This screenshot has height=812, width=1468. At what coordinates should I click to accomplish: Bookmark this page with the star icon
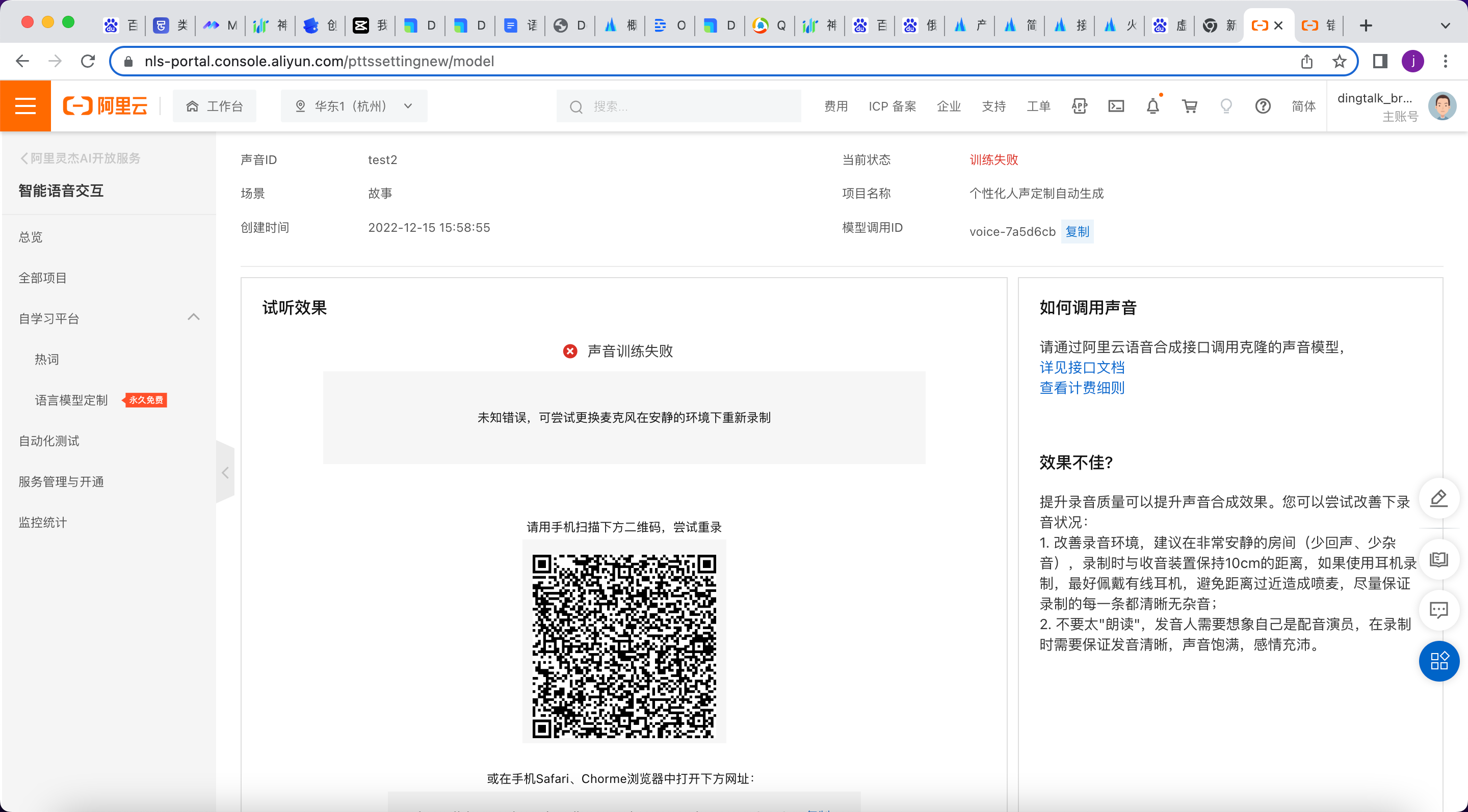[1339, 61]
